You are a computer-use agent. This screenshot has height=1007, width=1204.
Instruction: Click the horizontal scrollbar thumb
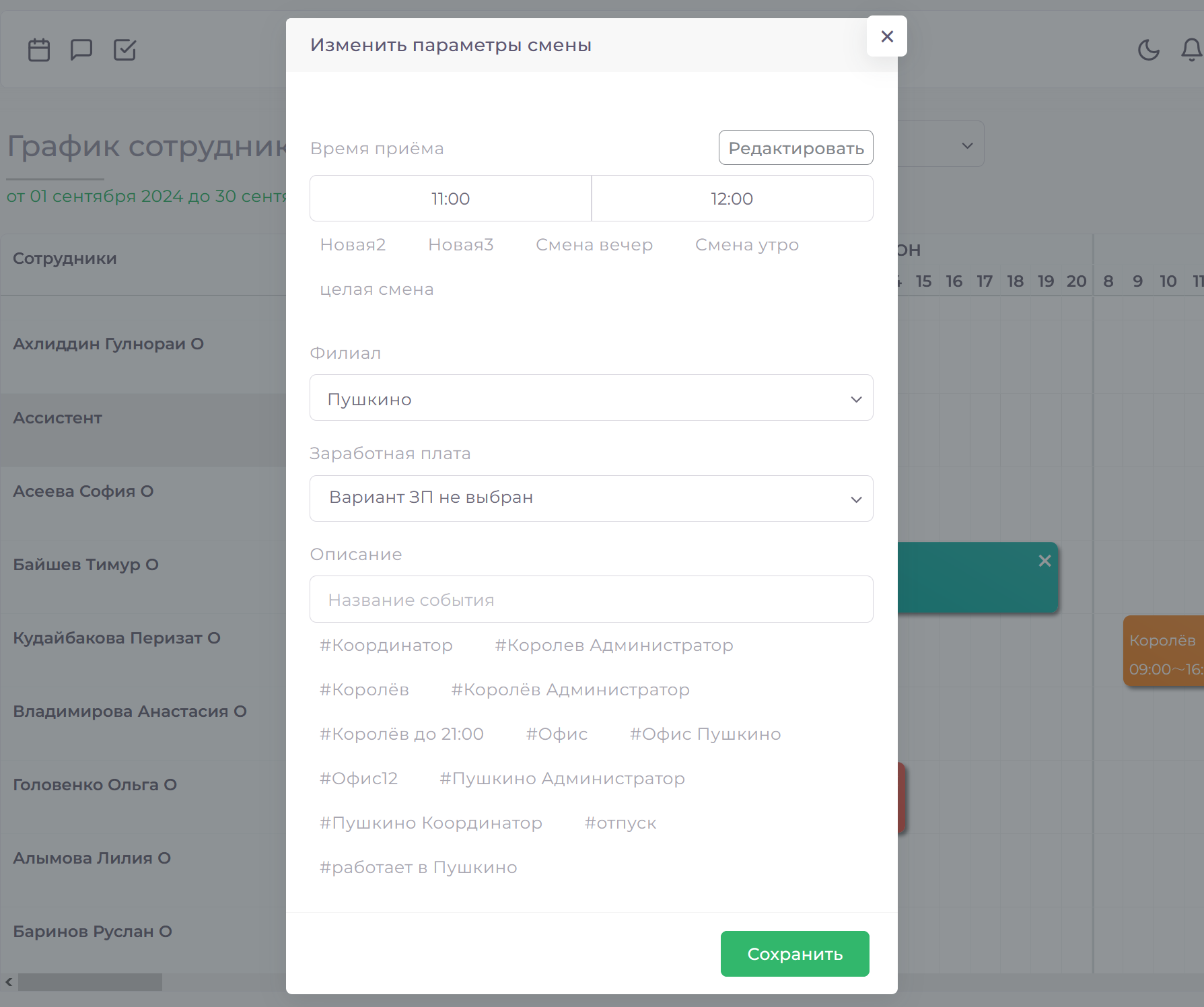tap(90, 982)
